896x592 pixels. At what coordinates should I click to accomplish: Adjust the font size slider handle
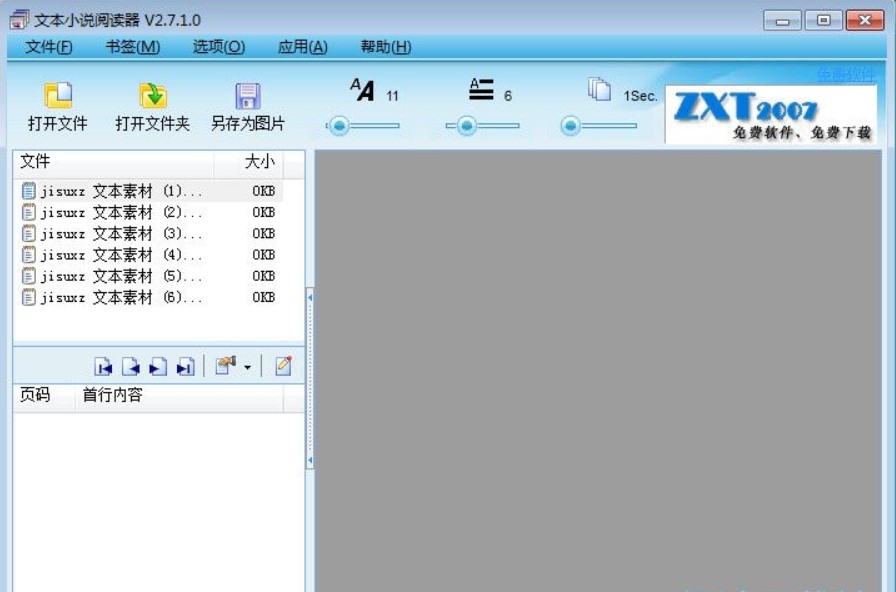click(x=339, y=126)
